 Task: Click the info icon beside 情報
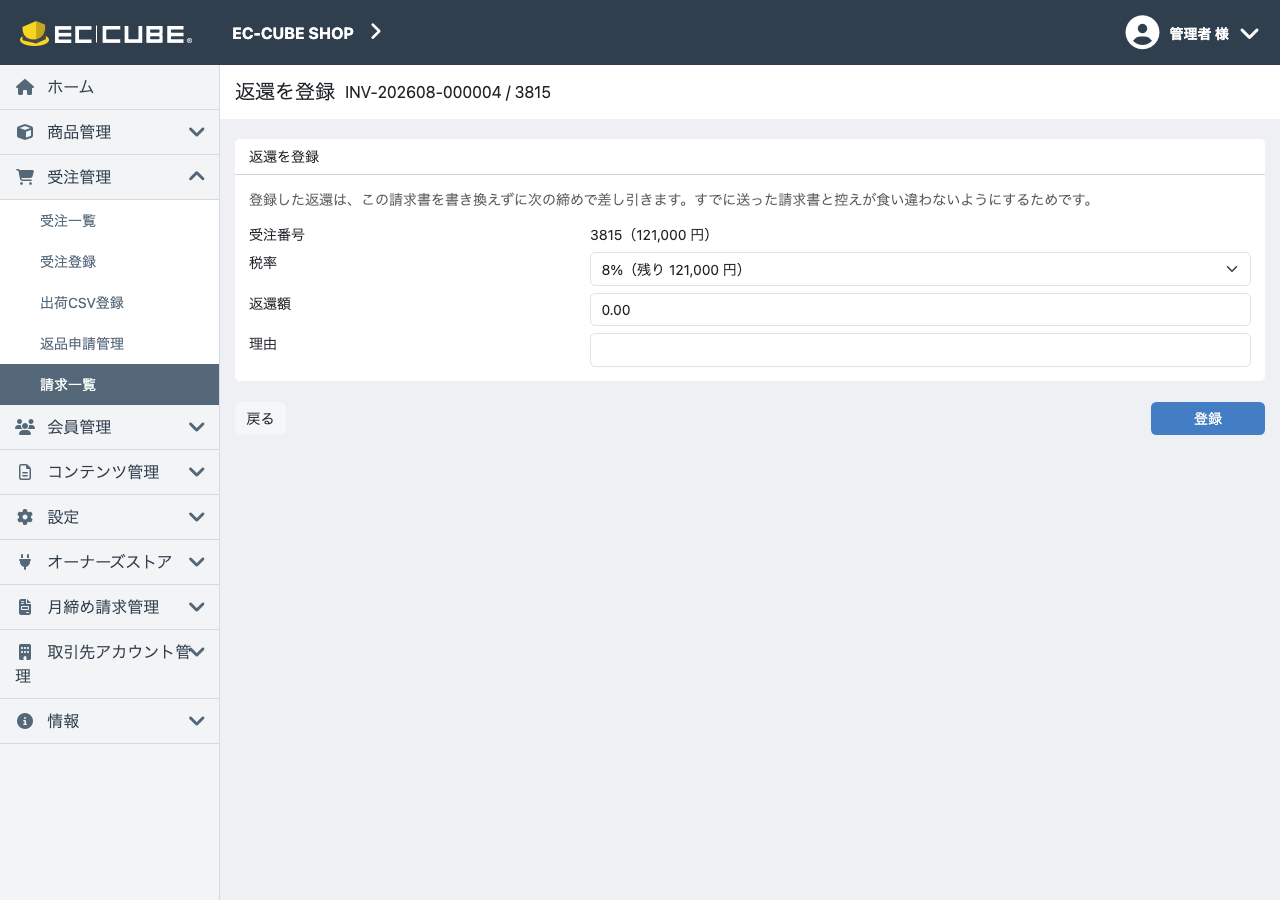pyautogui.click(x=25, y=721)
